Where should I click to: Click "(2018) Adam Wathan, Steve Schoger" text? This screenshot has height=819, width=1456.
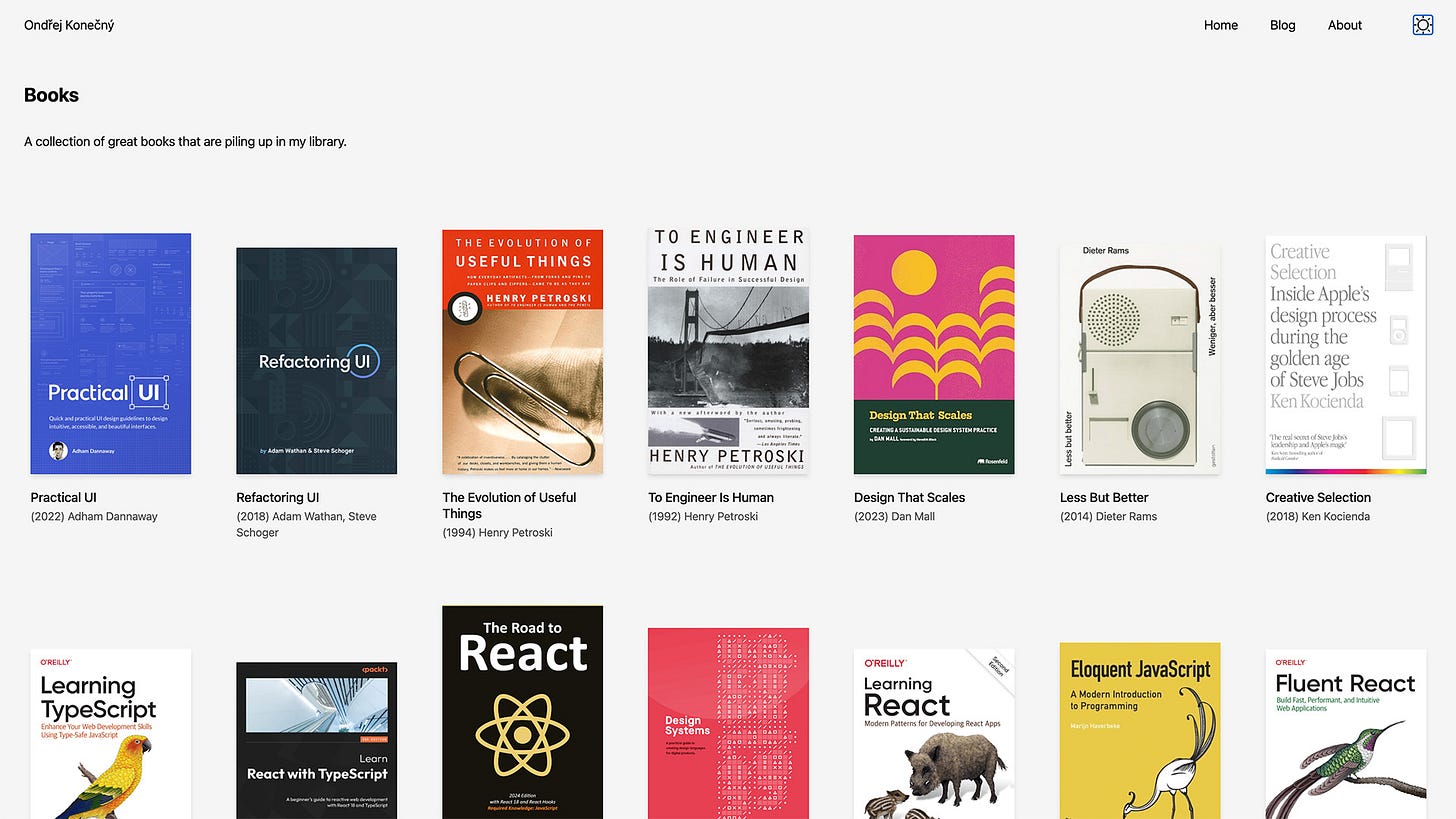point(306,525)
